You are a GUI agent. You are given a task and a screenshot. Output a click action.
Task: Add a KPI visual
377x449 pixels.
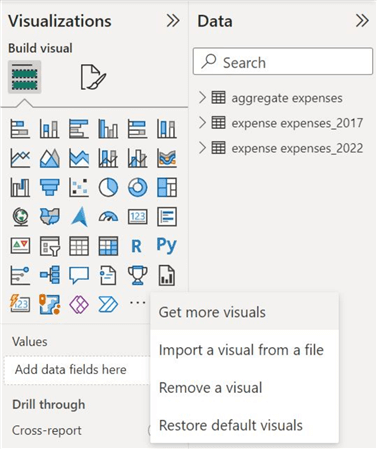click(x=20, y=246)
